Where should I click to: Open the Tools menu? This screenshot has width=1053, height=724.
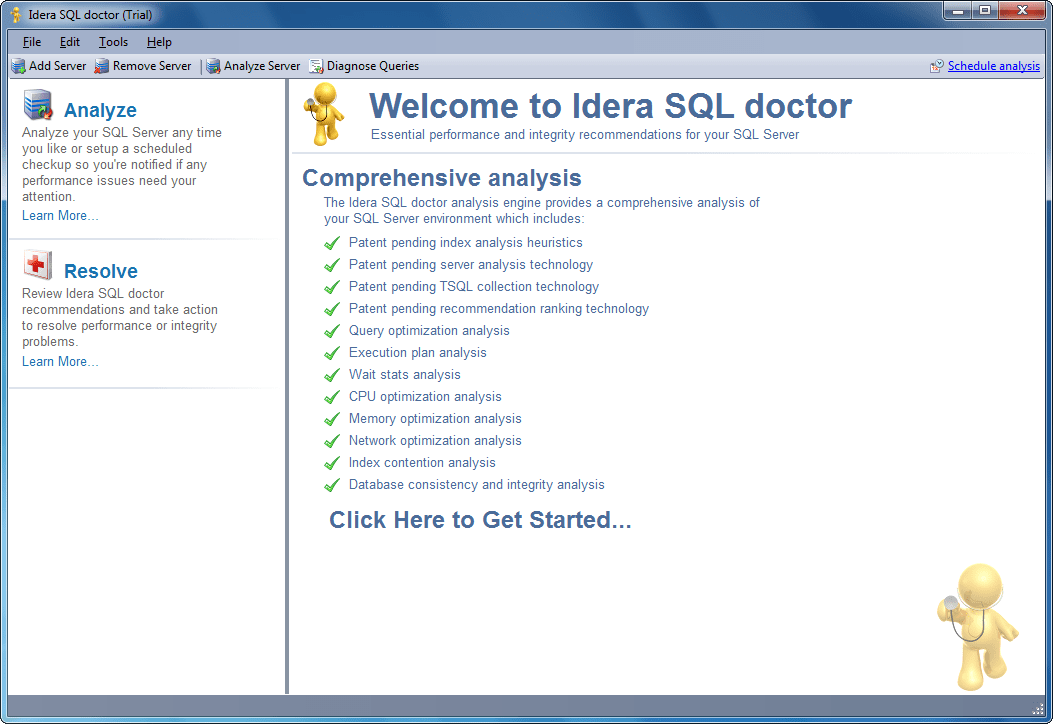point(112,42)
